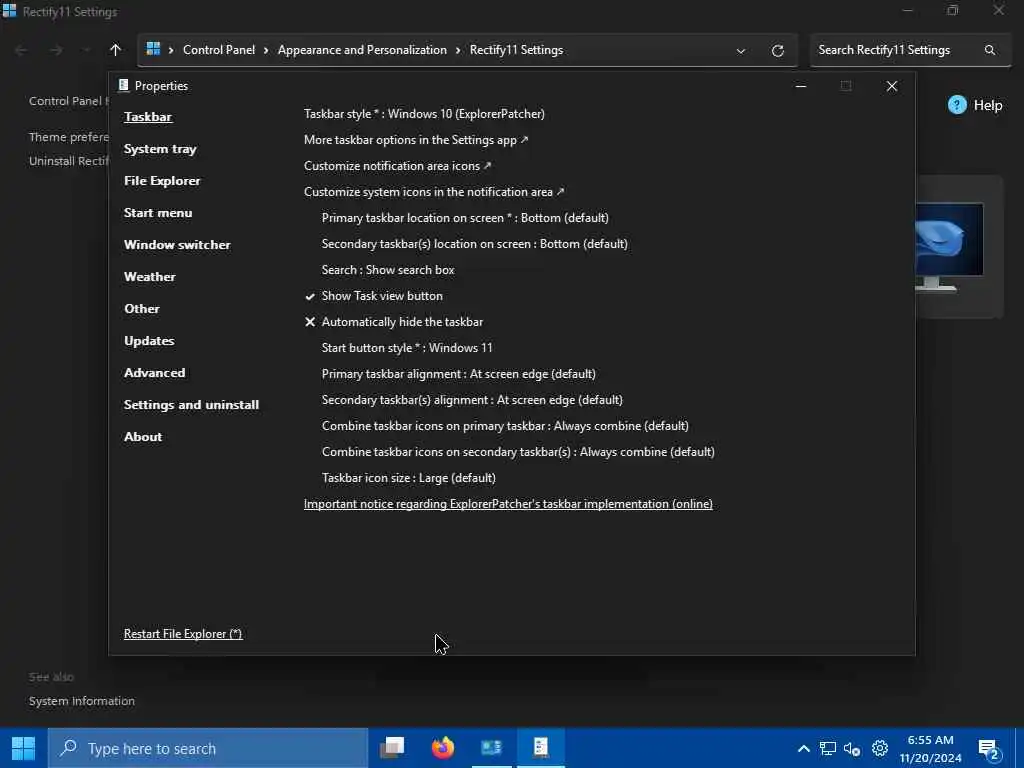Open the clock showing 6:55 AM
Screen dimensions: 1024x768
pyautogui.click(x=931, y=749)
